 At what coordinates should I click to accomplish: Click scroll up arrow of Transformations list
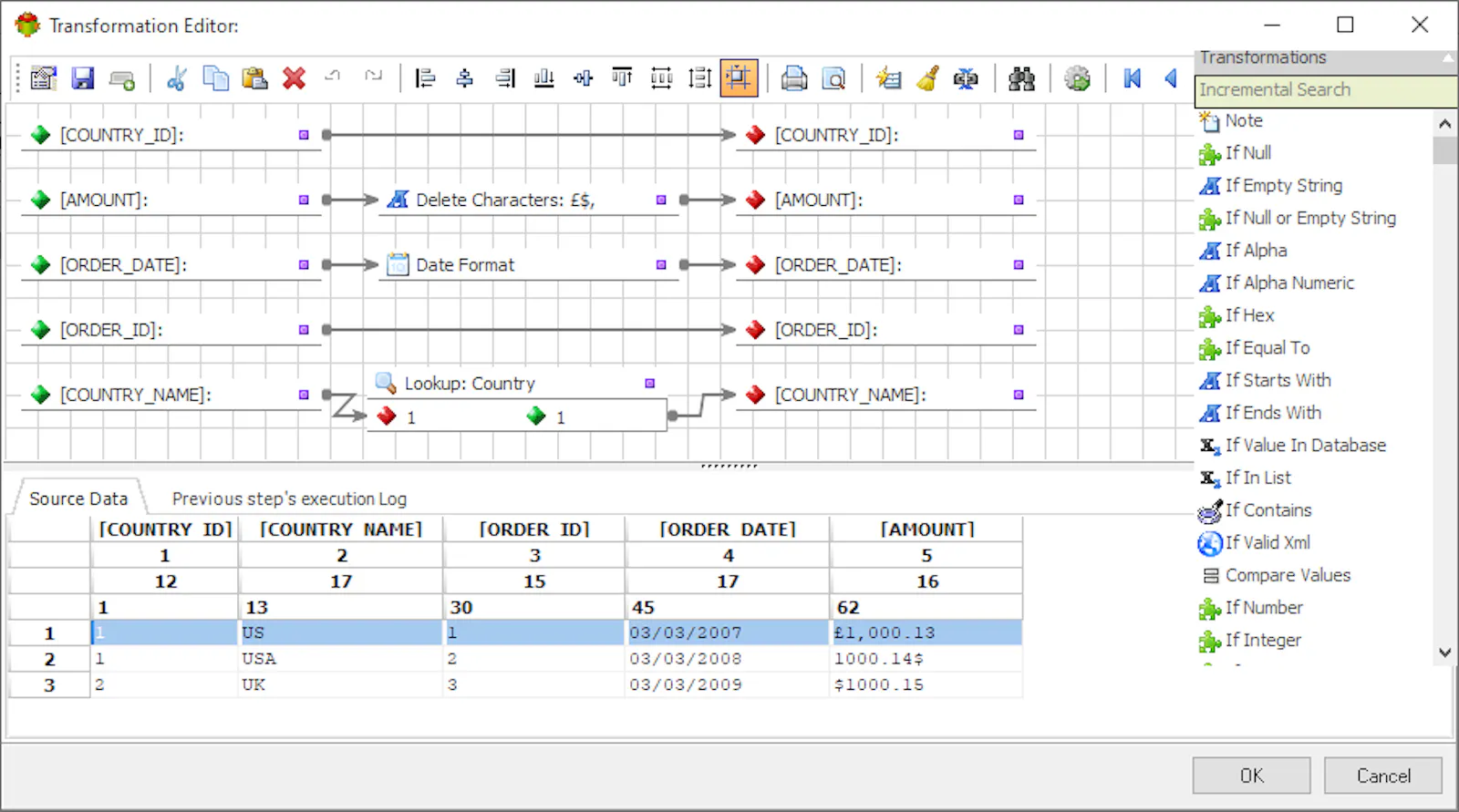tap(1444, 123)
